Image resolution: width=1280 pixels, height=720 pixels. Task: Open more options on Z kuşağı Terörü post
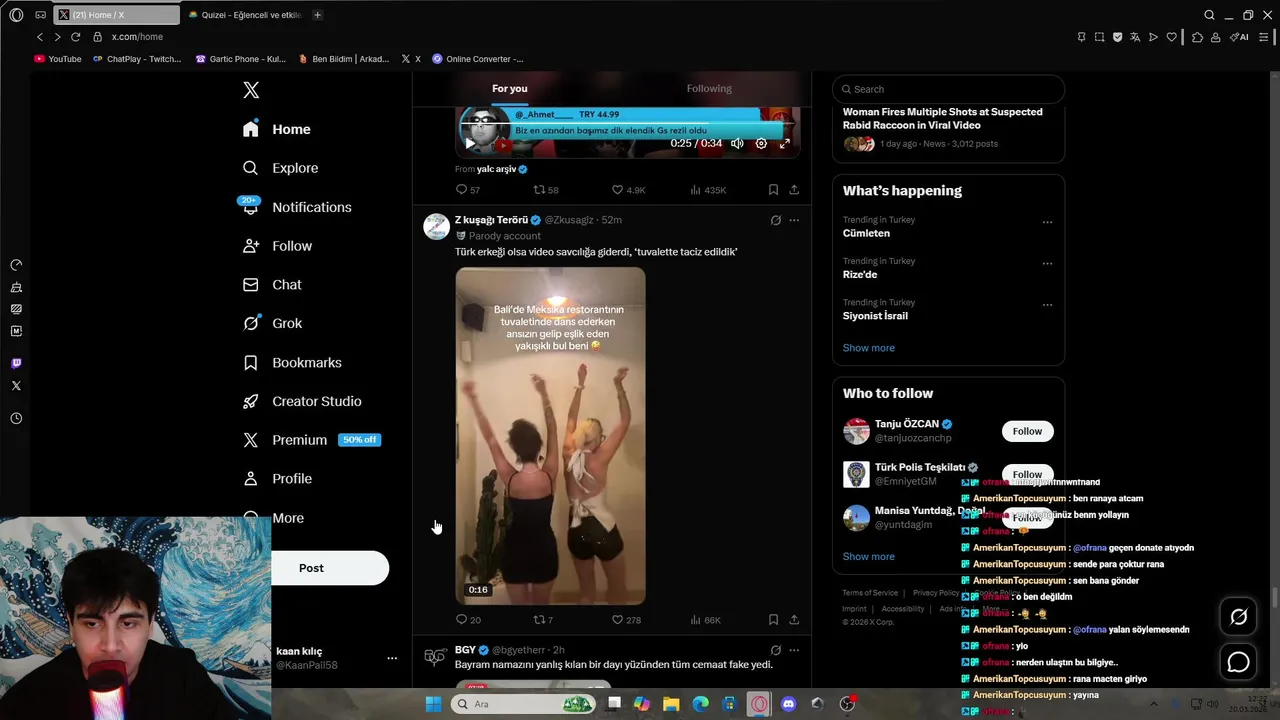[794, 220]
